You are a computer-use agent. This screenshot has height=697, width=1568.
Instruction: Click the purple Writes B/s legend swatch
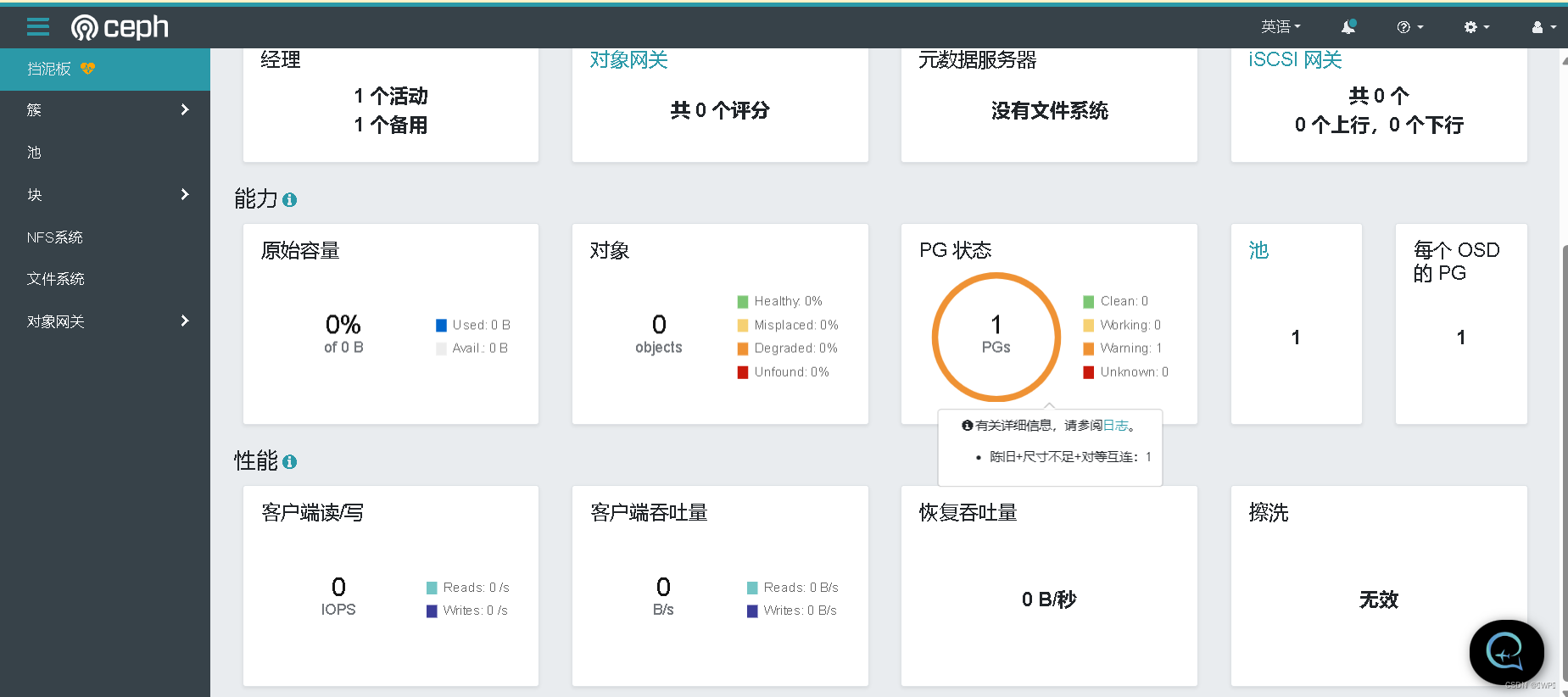(x=752, y=611)
